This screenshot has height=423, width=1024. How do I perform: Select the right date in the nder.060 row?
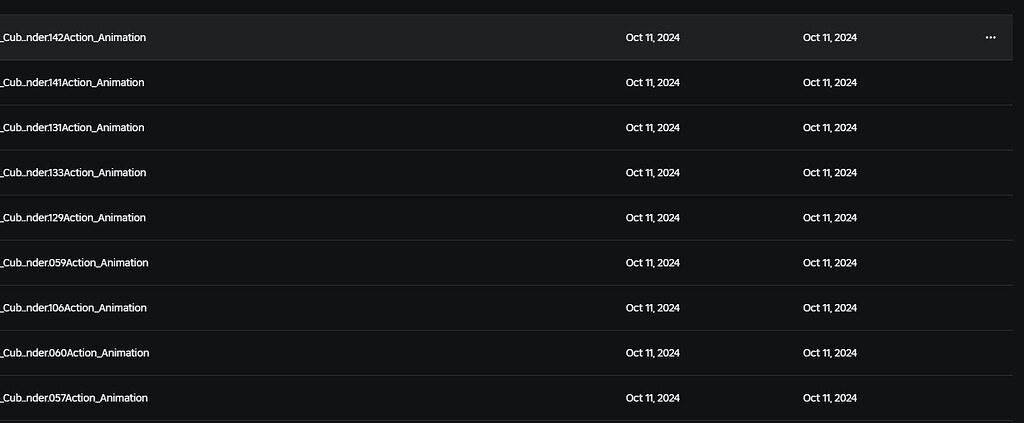coord(829,353)
